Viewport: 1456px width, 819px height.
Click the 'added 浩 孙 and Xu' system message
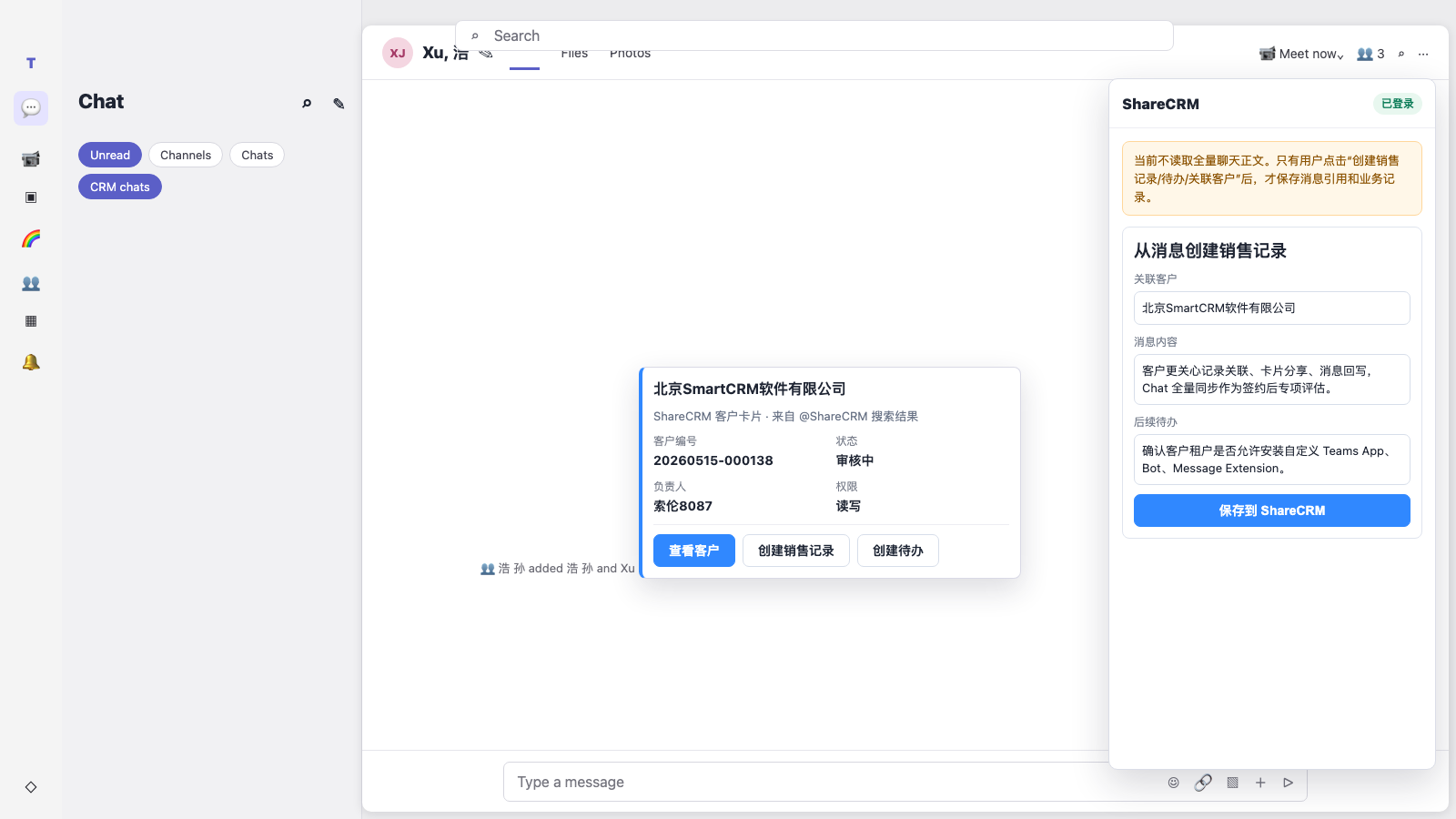558,568
